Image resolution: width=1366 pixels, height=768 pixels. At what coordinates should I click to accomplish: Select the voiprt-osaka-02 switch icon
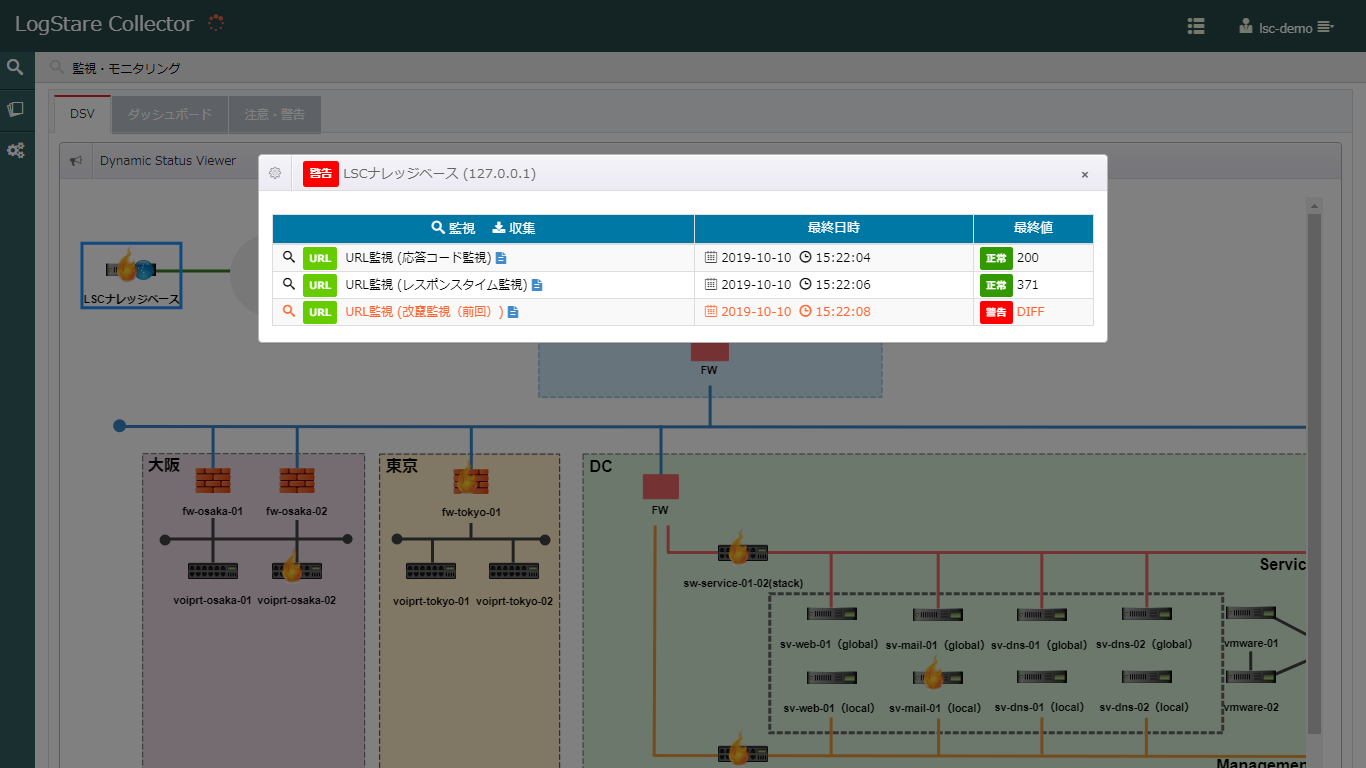296,570
